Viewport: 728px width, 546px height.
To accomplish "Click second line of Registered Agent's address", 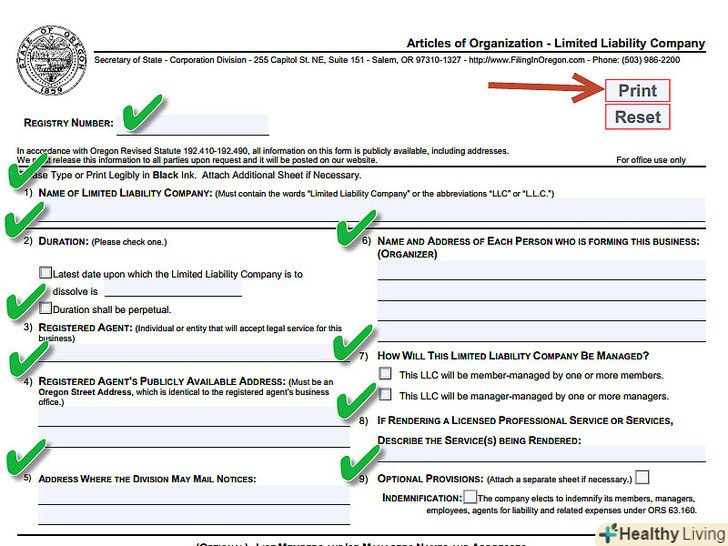I will pyautogui.click(x=194, y=437).
